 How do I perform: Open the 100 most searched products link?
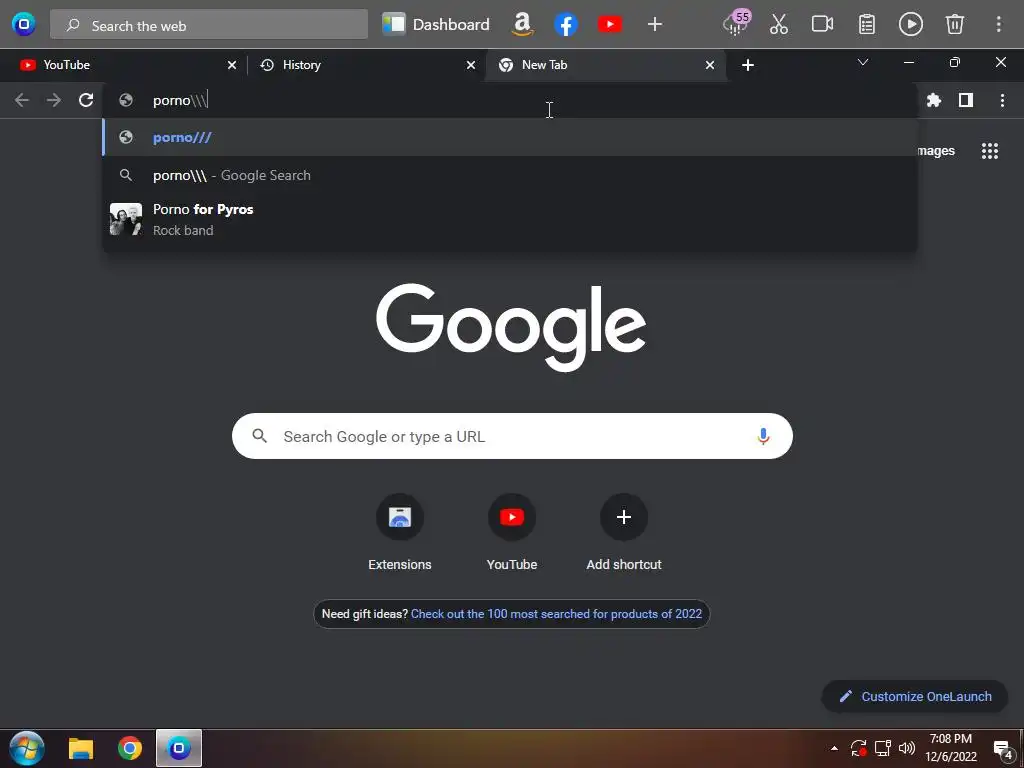click(556, 614)
